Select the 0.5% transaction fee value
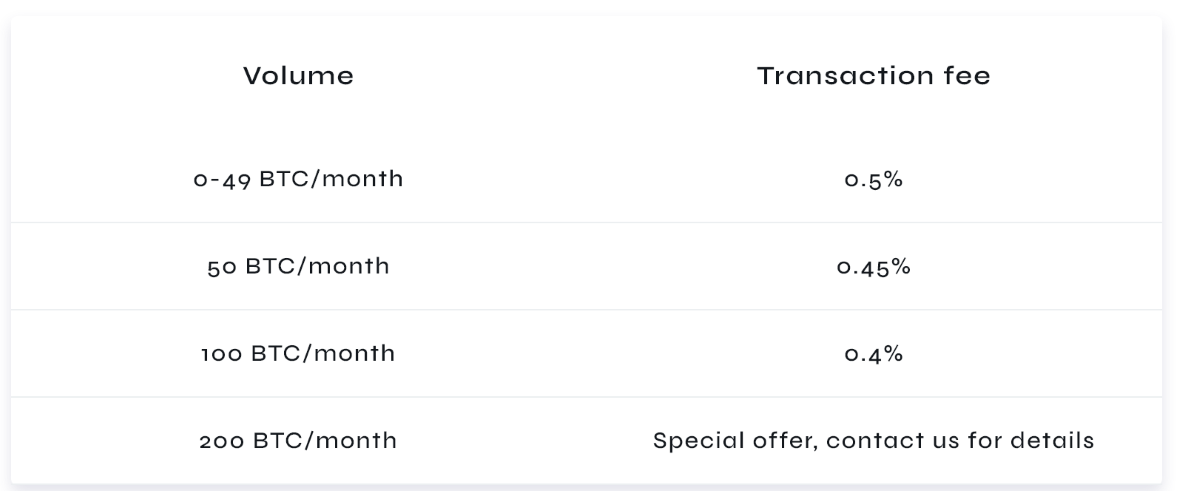Image resolution: width=1200 pixels, height=491 pixels. tap(874, 180)
